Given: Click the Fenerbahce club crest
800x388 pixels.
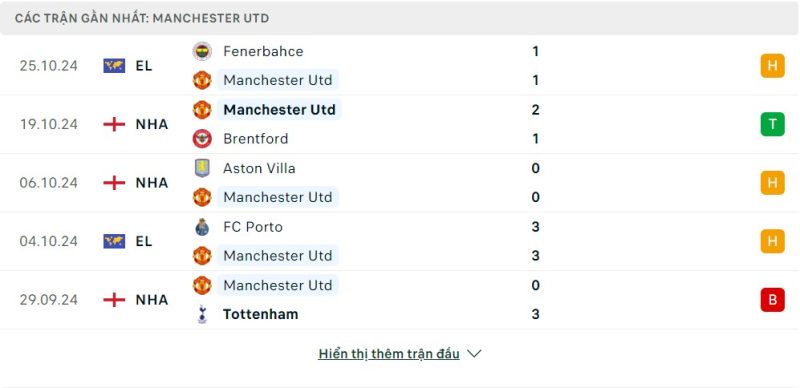Looking at the screenshot, I should coord(202,51).
